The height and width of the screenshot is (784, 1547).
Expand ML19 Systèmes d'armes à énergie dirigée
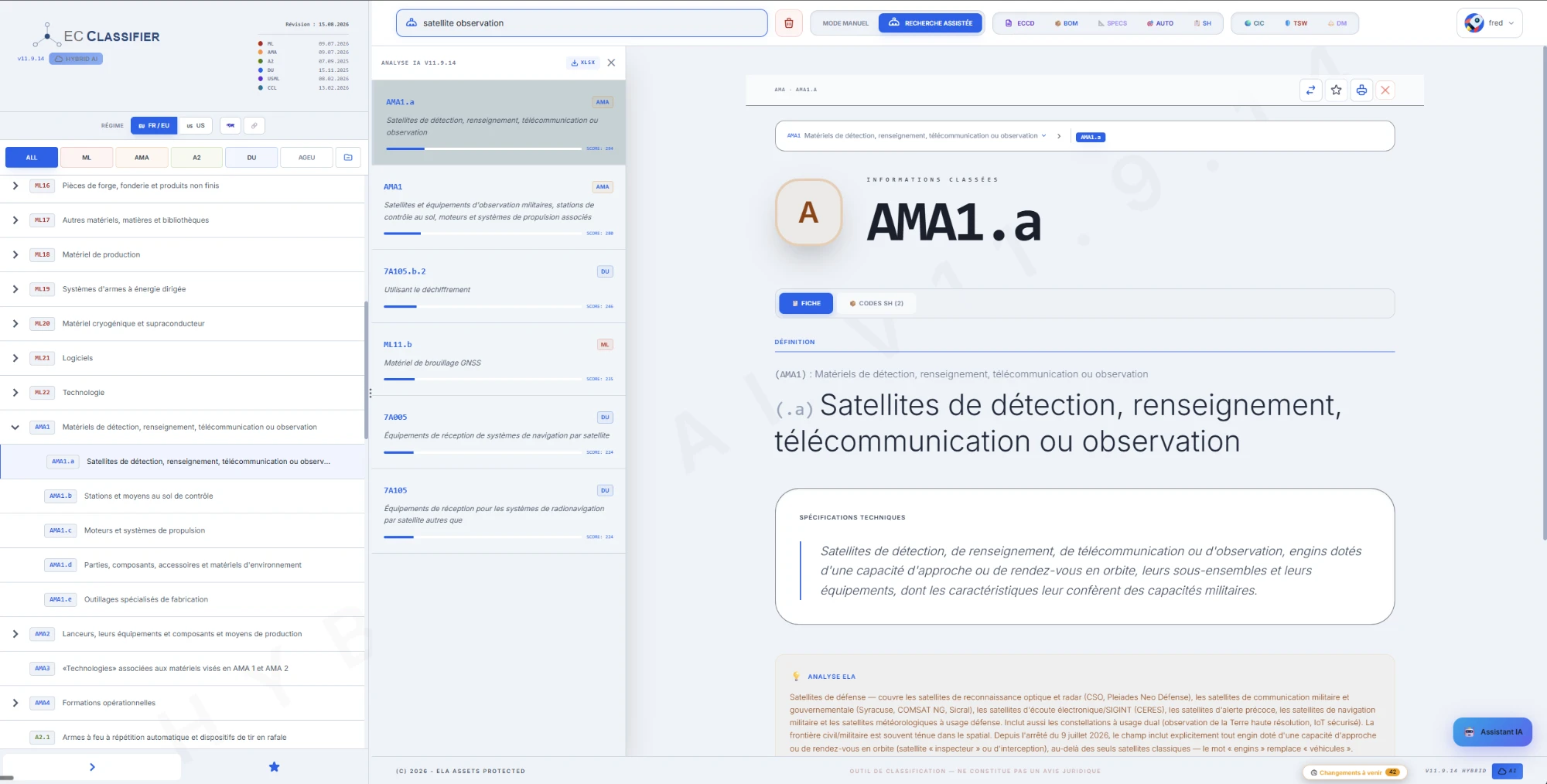pyautogui.click(x=15, y=289)
